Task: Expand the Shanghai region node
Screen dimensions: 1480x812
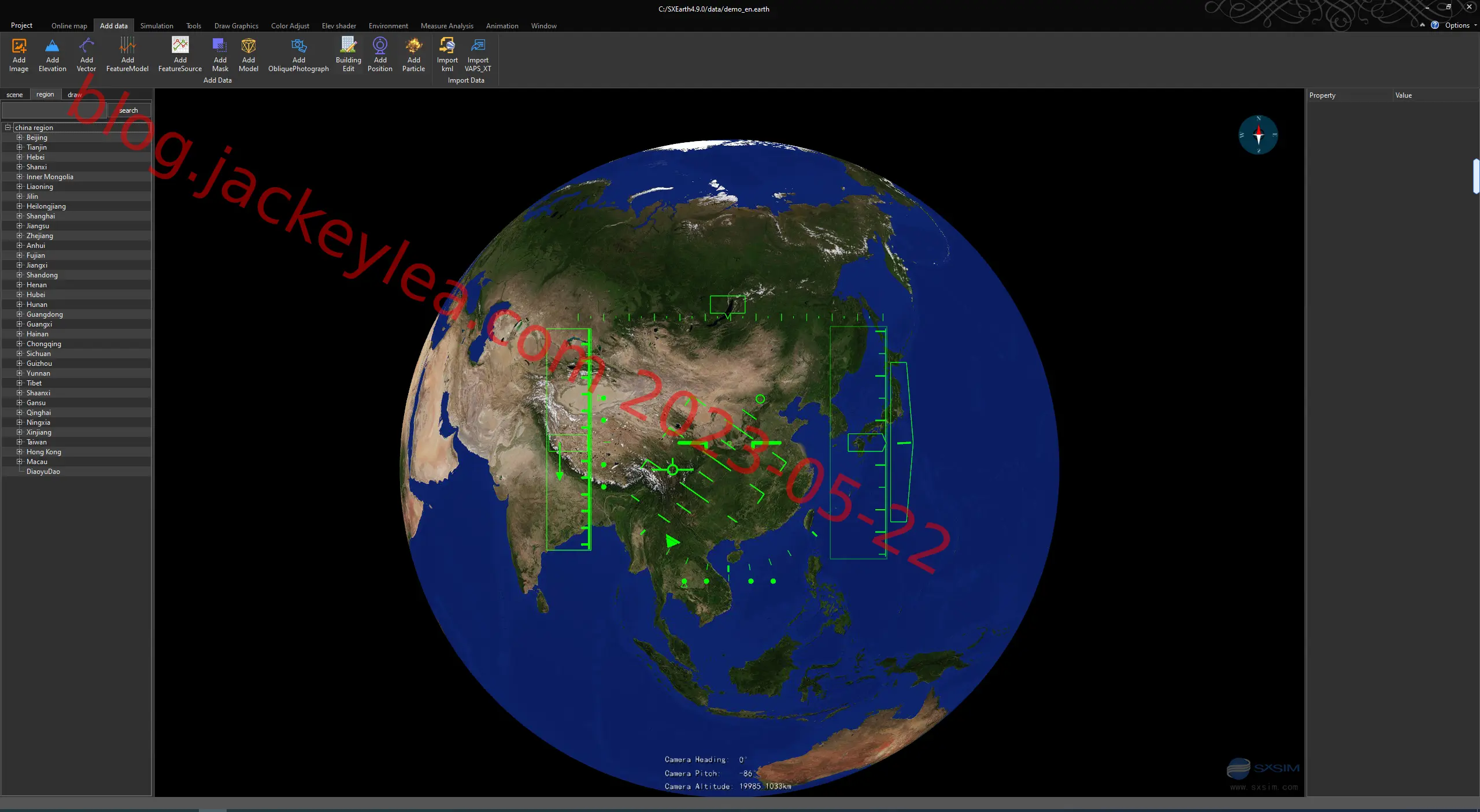Action: pos(19,216)
